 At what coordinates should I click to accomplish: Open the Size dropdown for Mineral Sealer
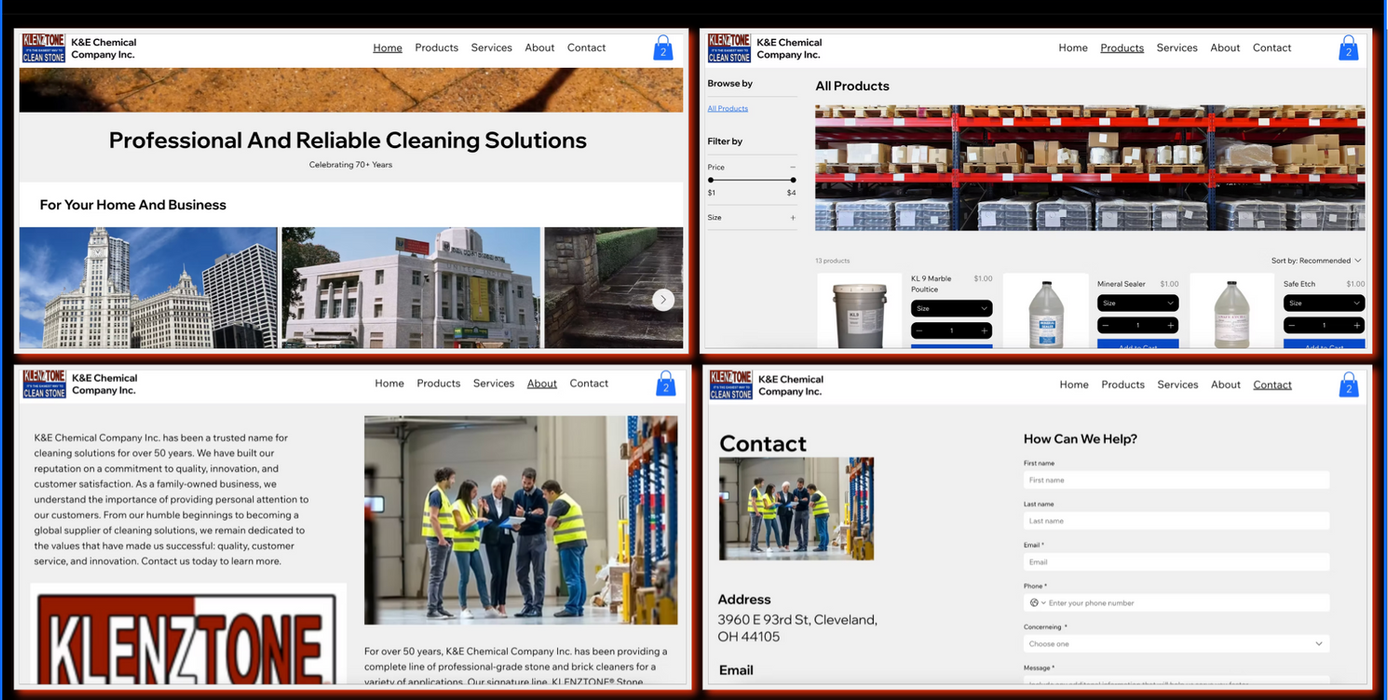pos(1137,302)
